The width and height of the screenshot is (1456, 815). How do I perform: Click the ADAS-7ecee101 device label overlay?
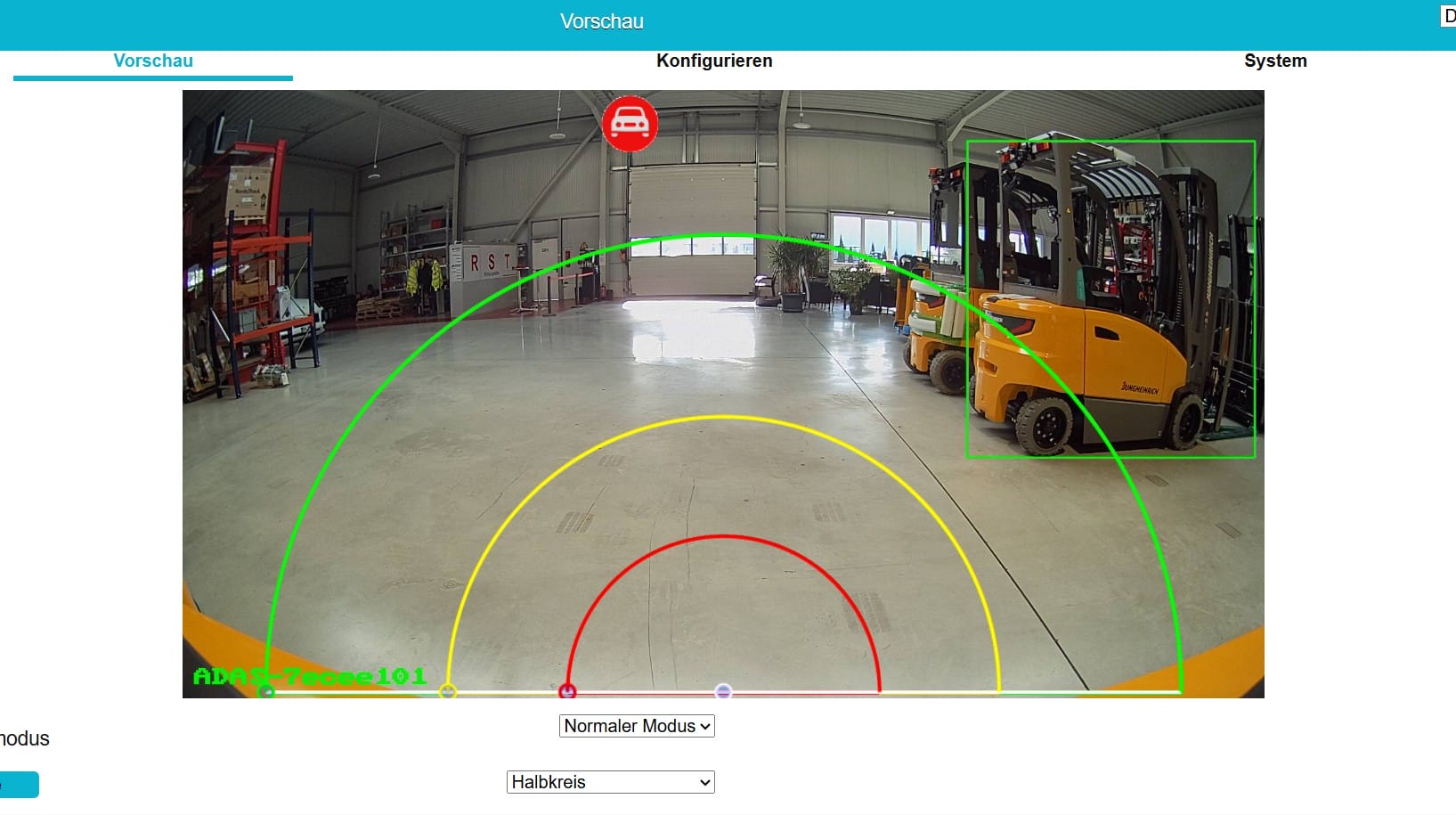[x=310, y=676]
